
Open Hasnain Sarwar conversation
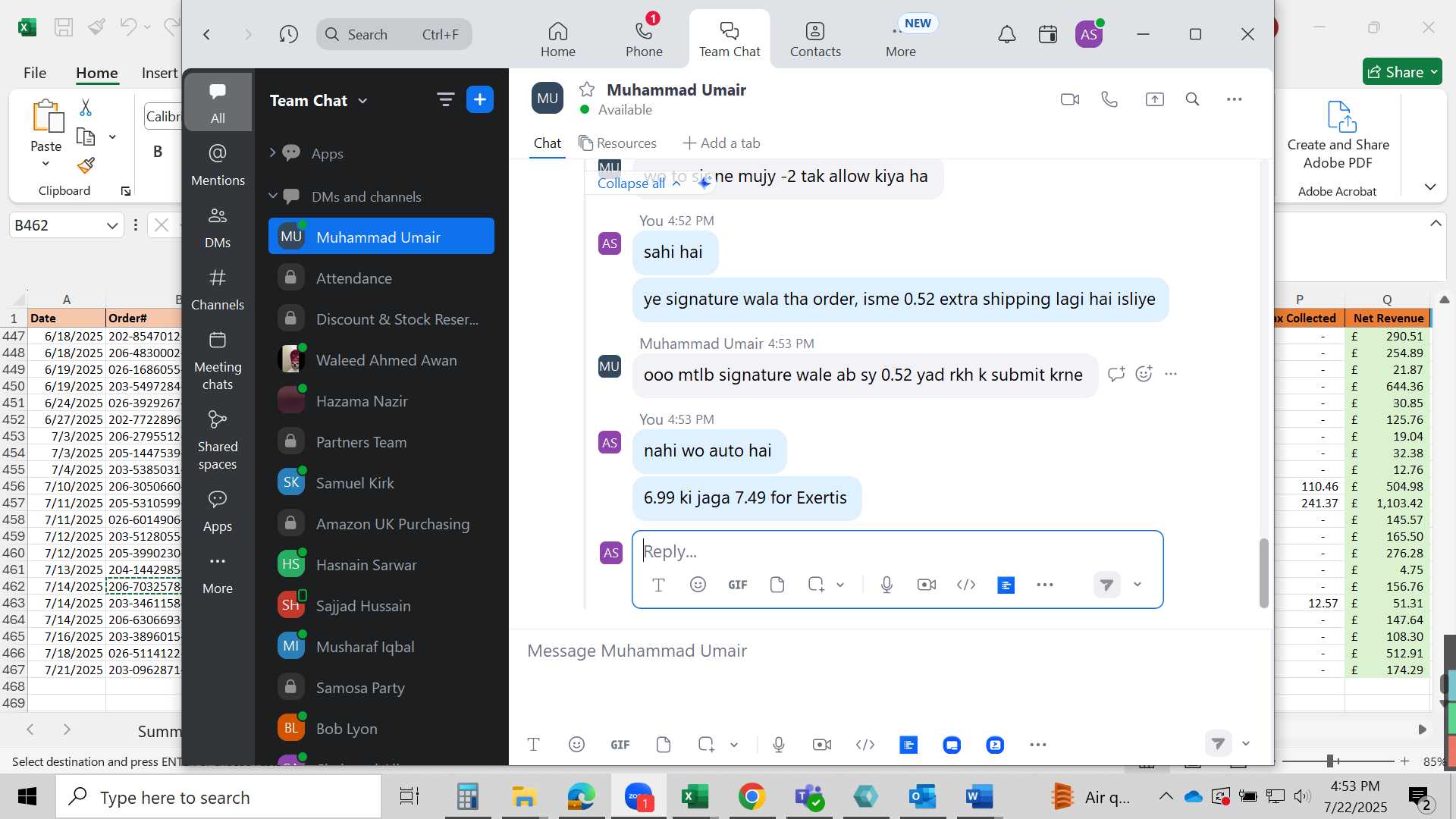click(381, 565)
